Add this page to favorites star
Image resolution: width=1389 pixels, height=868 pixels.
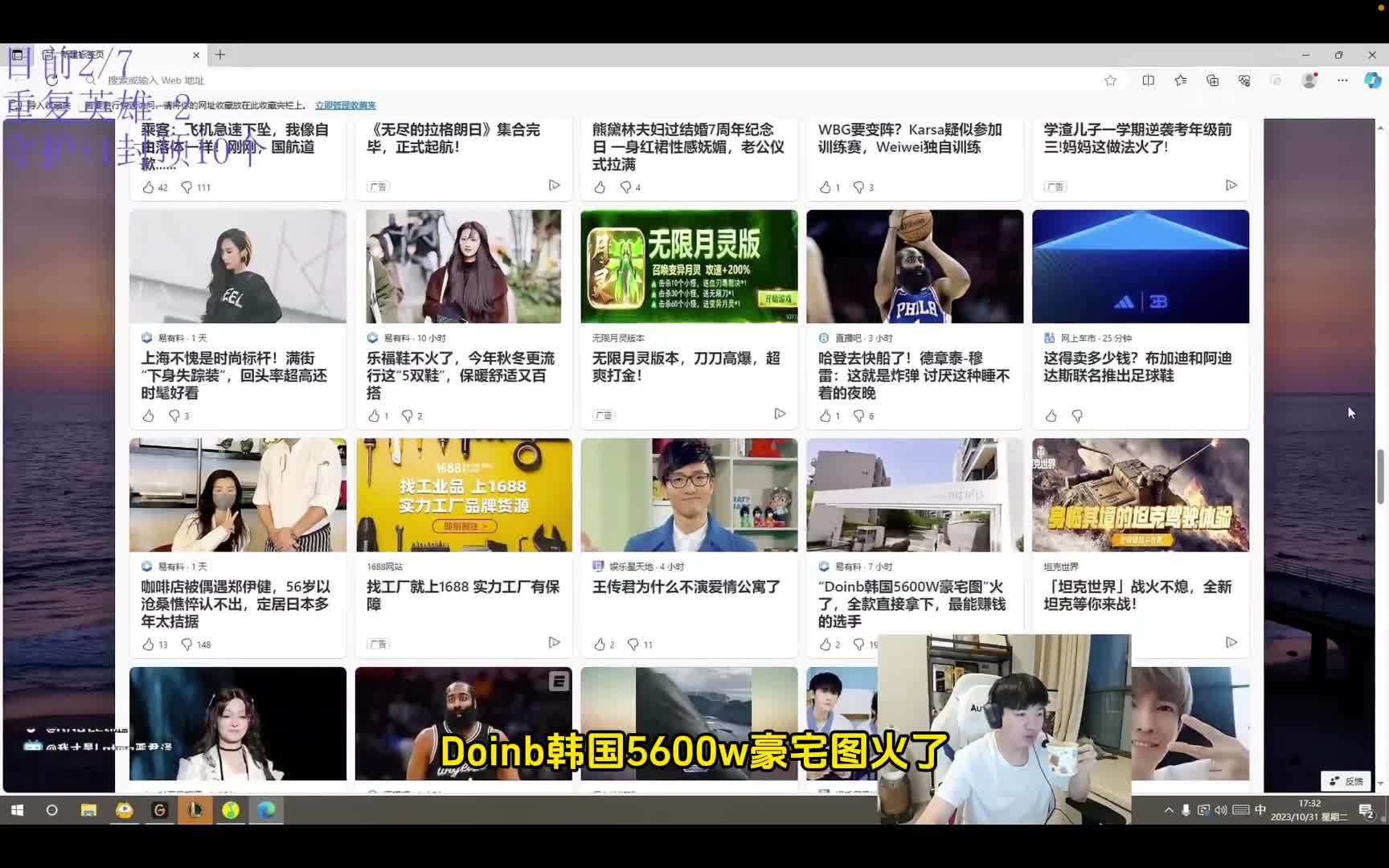[x=1110, y=80]
